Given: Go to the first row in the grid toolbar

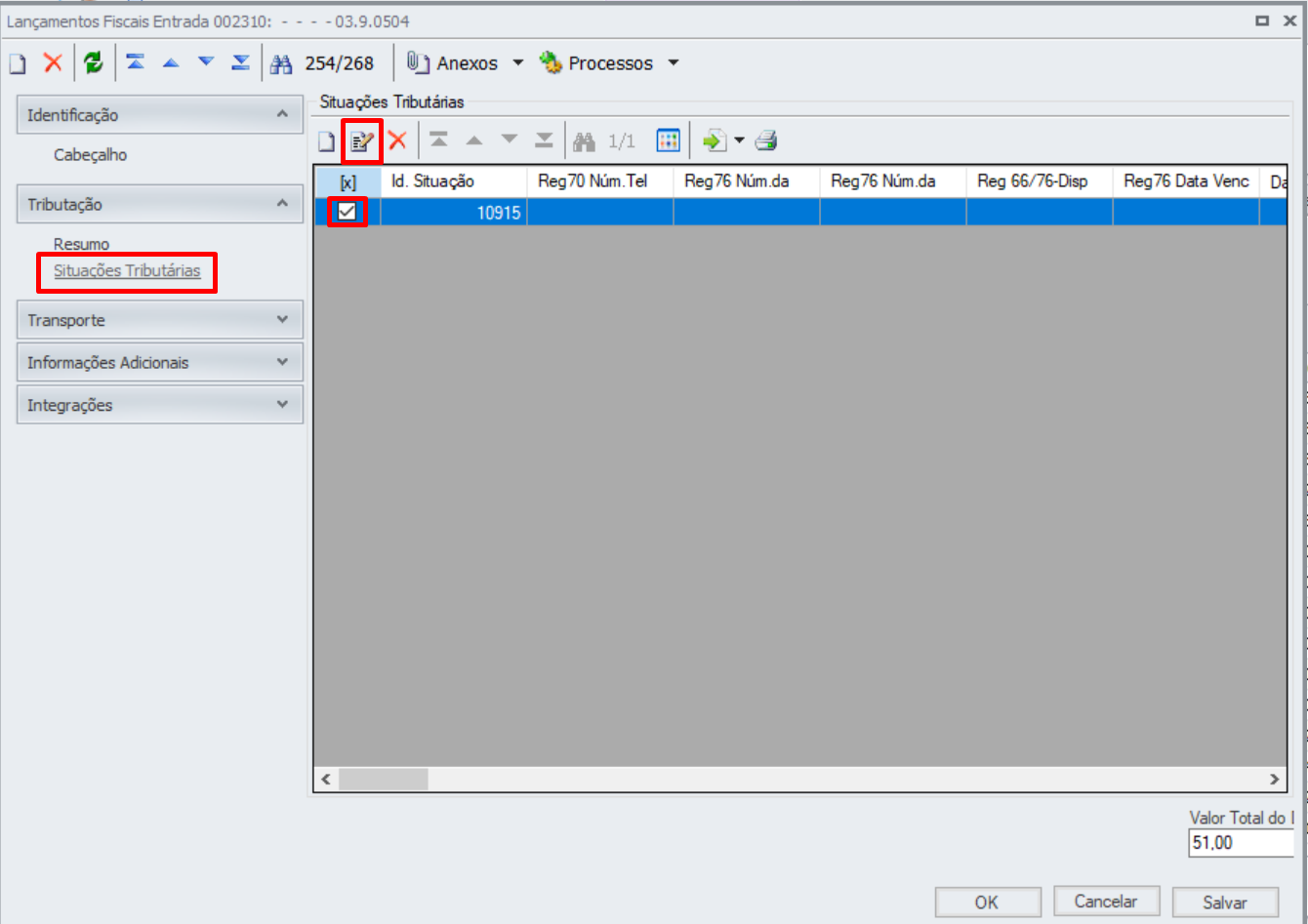Looking at the screenshot, I should (439, 141).
